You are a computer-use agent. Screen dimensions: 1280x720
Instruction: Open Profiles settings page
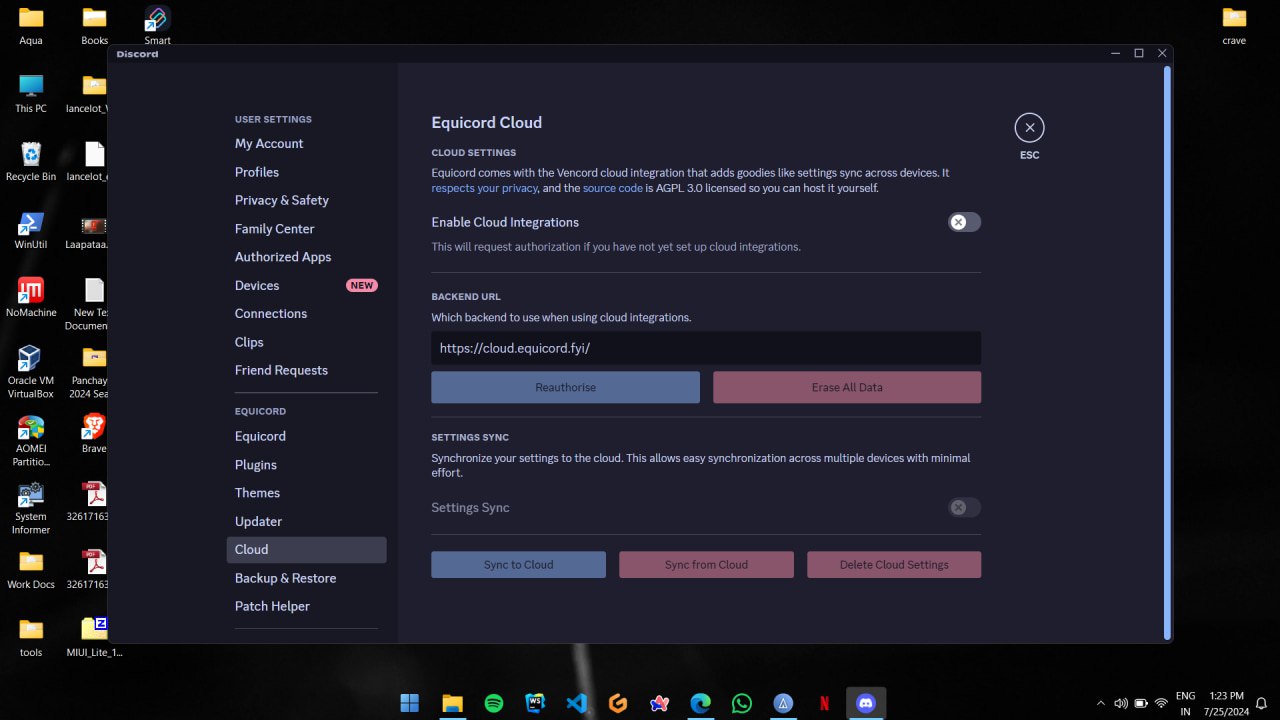pos(306,172)
